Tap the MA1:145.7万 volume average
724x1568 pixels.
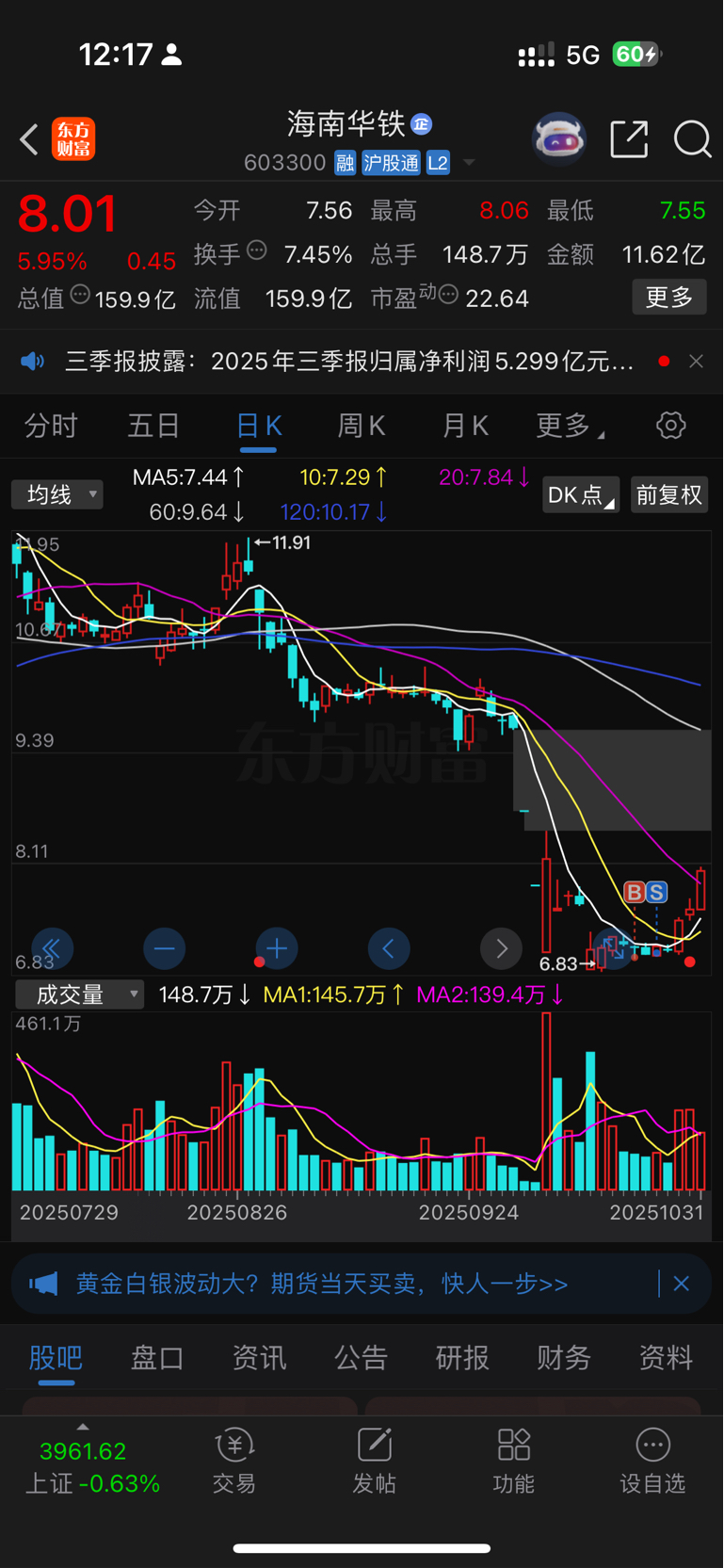coord(334,994)
